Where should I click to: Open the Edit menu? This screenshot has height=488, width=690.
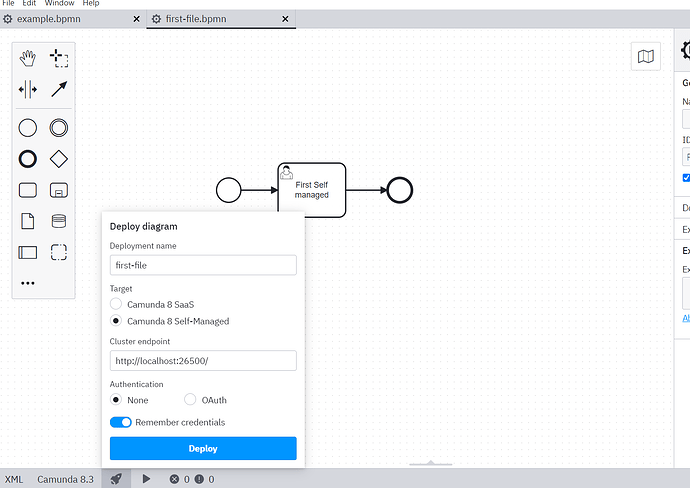(x=29, y=3)
